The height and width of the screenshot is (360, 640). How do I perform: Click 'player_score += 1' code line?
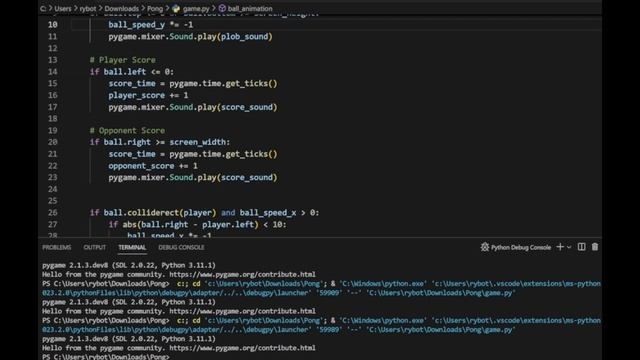148,96
